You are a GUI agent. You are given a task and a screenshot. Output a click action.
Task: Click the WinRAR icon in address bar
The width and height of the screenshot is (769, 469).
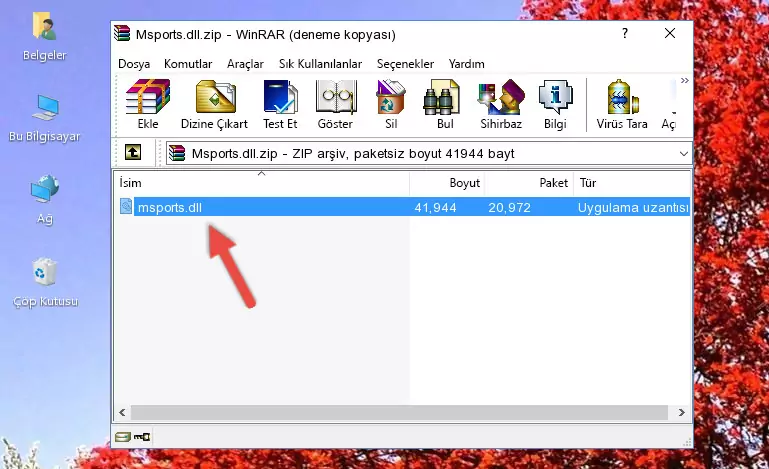177,154
